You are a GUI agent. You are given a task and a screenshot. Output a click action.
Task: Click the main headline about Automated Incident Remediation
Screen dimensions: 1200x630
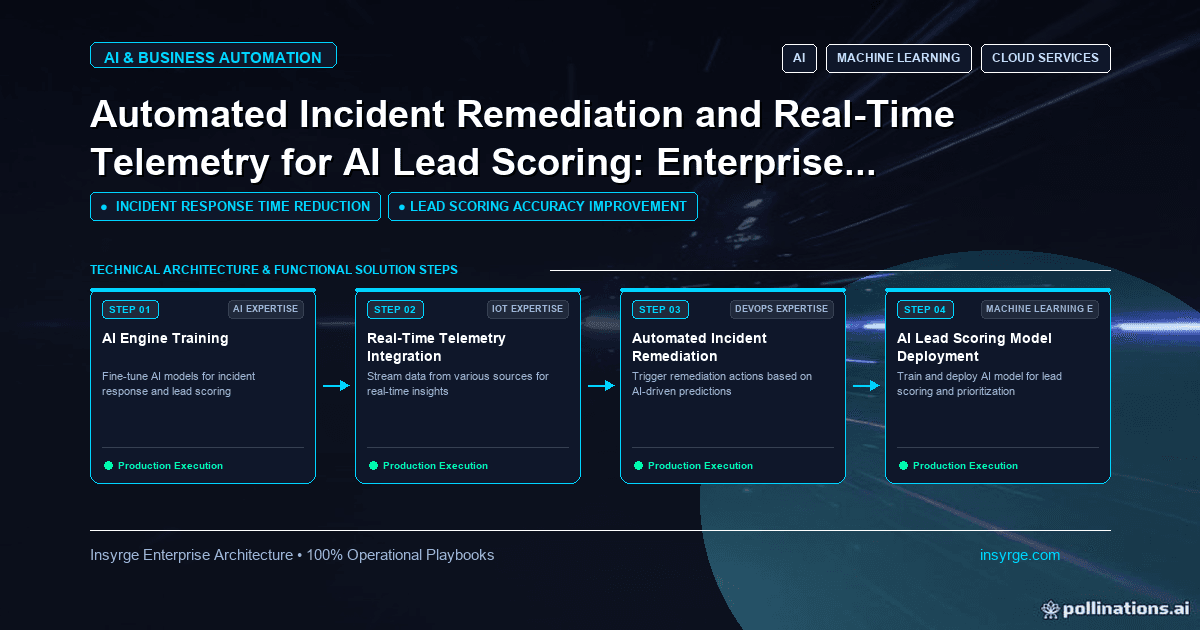pyautogui.click(x=522, y=138)
